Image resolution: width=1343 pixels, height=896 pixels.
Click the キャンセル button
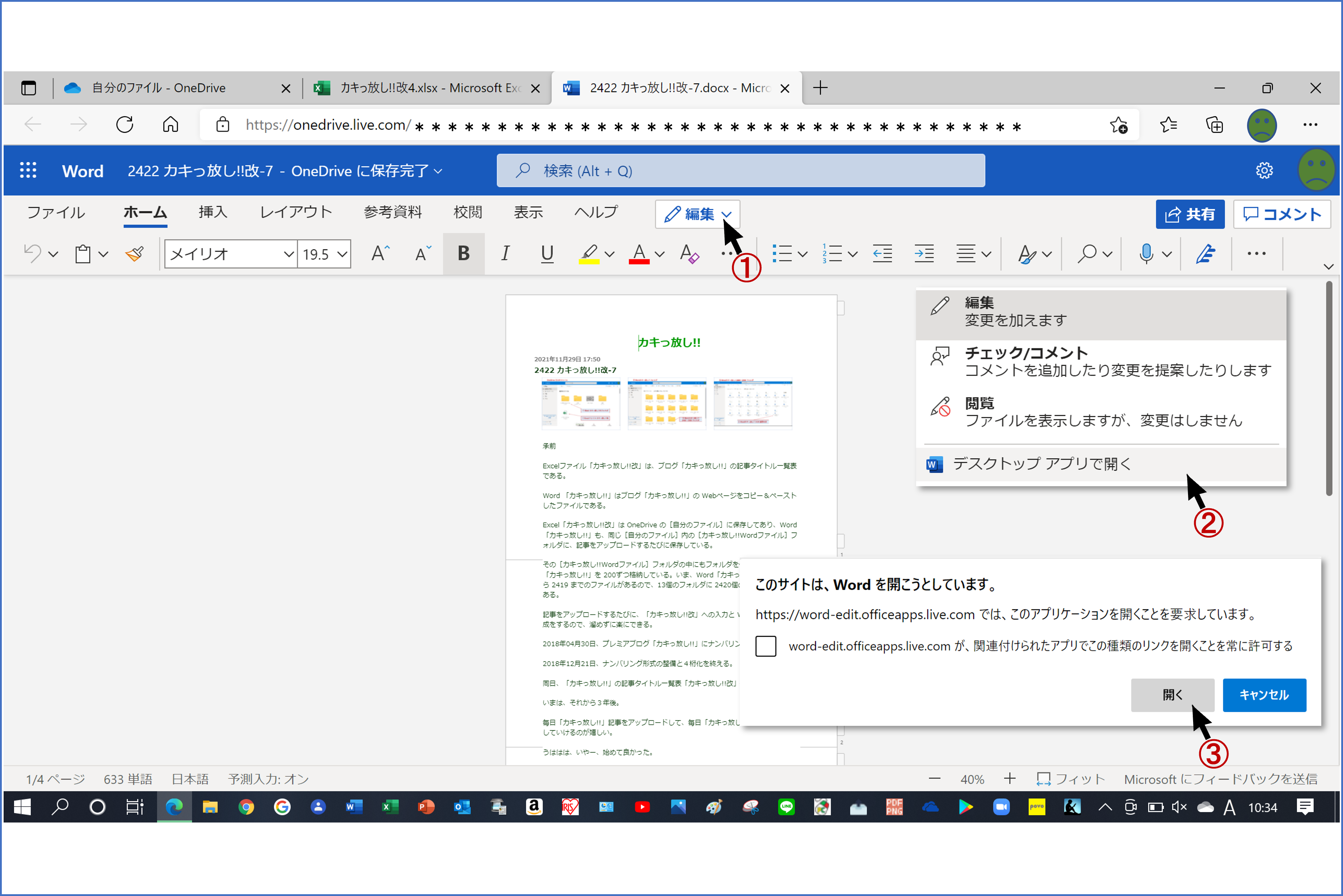(1264, 695)
